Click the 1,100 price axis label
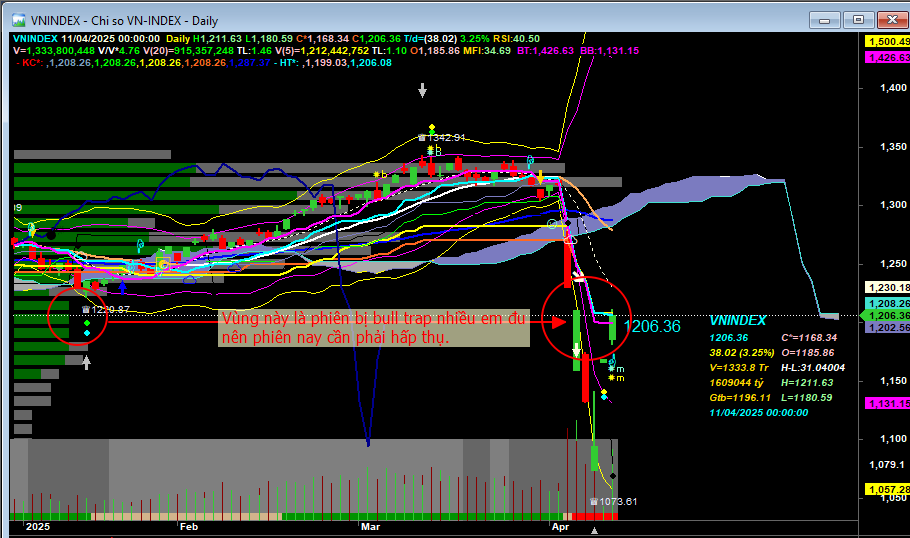Viewport: 910px width, 538px height. point(893,439)
